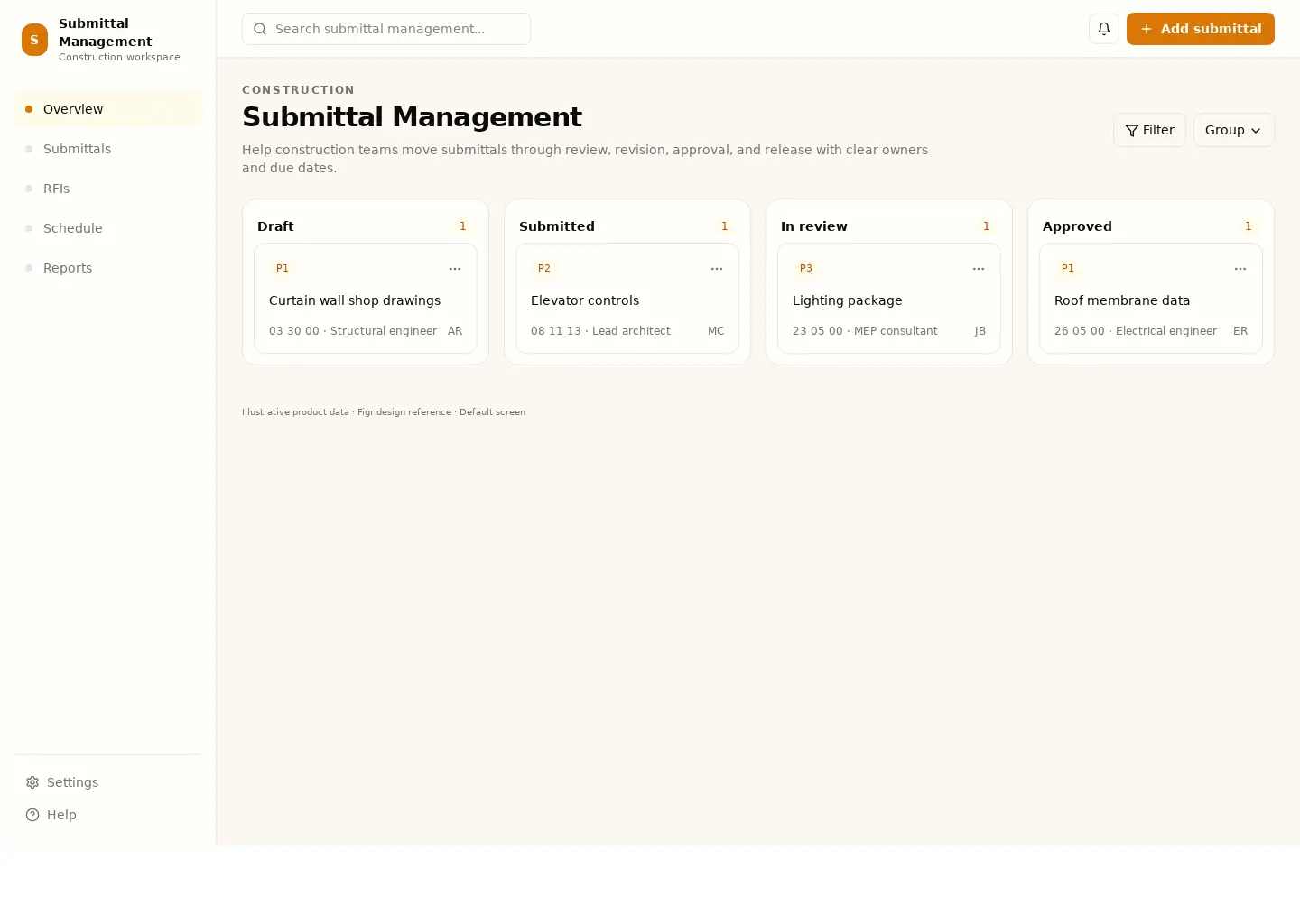Click the ER assignee initials
This screenshot has height=924, width=1300.
click(x=1240, y=331)
